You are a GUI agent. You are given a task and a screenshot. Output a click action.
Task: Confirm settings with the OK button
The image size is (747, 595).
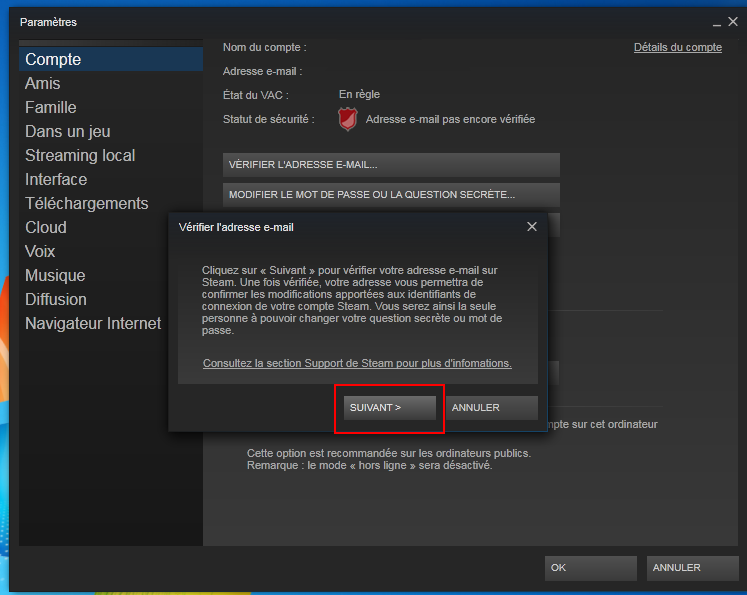click(591, 568)
